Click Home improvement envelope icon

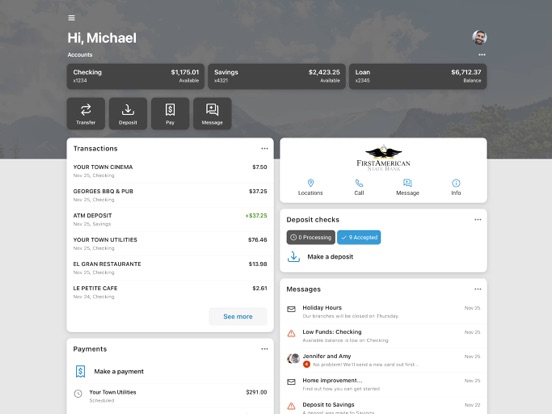(x=291, y=382)
